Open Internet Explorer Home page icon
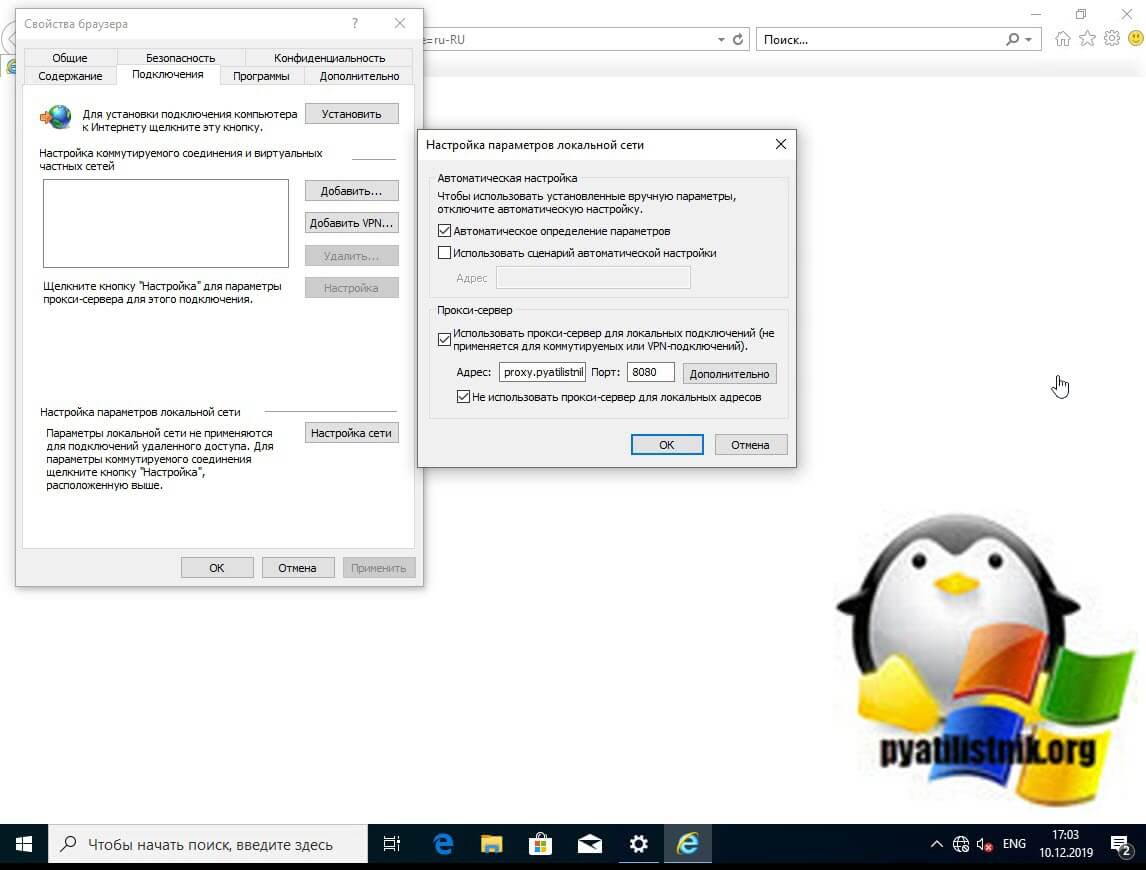The image size is (1146, 870). pos(1062,39)
